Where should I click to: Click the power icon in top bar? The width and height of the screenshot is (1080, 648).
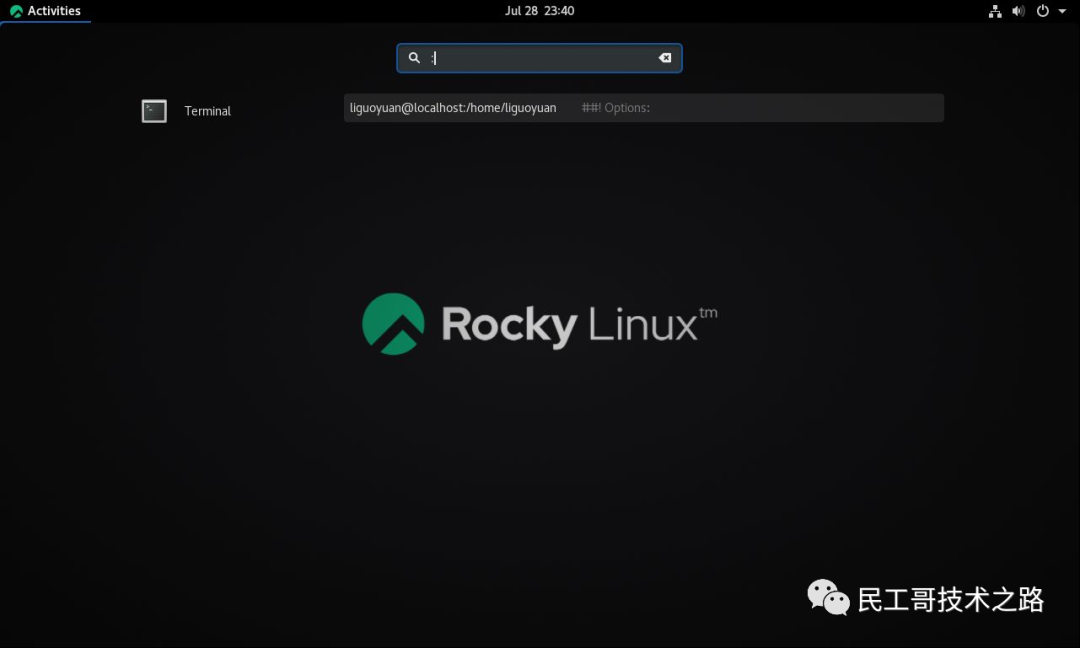click(1043, 11)
